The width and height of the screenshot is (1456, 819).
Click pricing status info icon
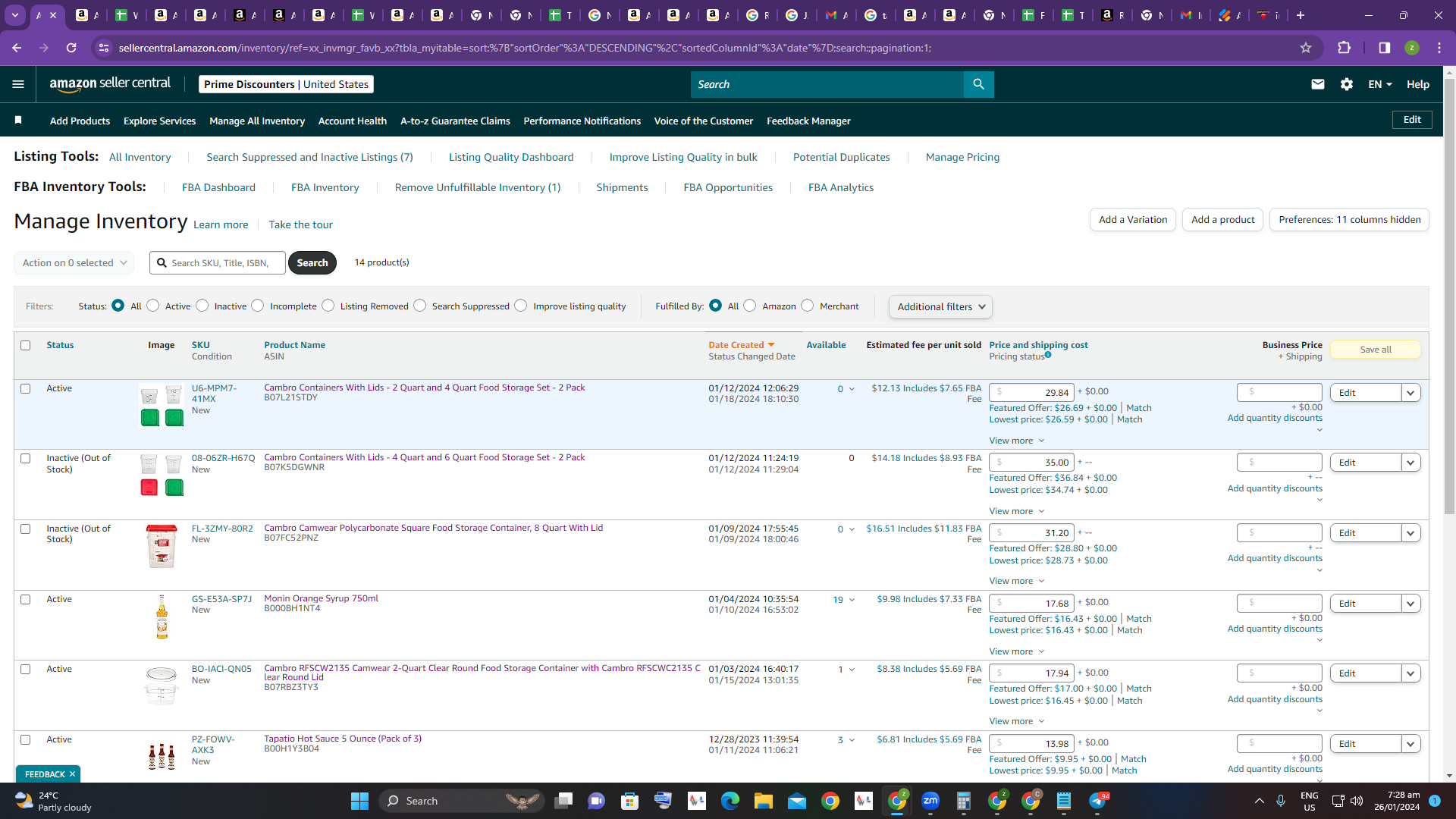(1048, 354)
